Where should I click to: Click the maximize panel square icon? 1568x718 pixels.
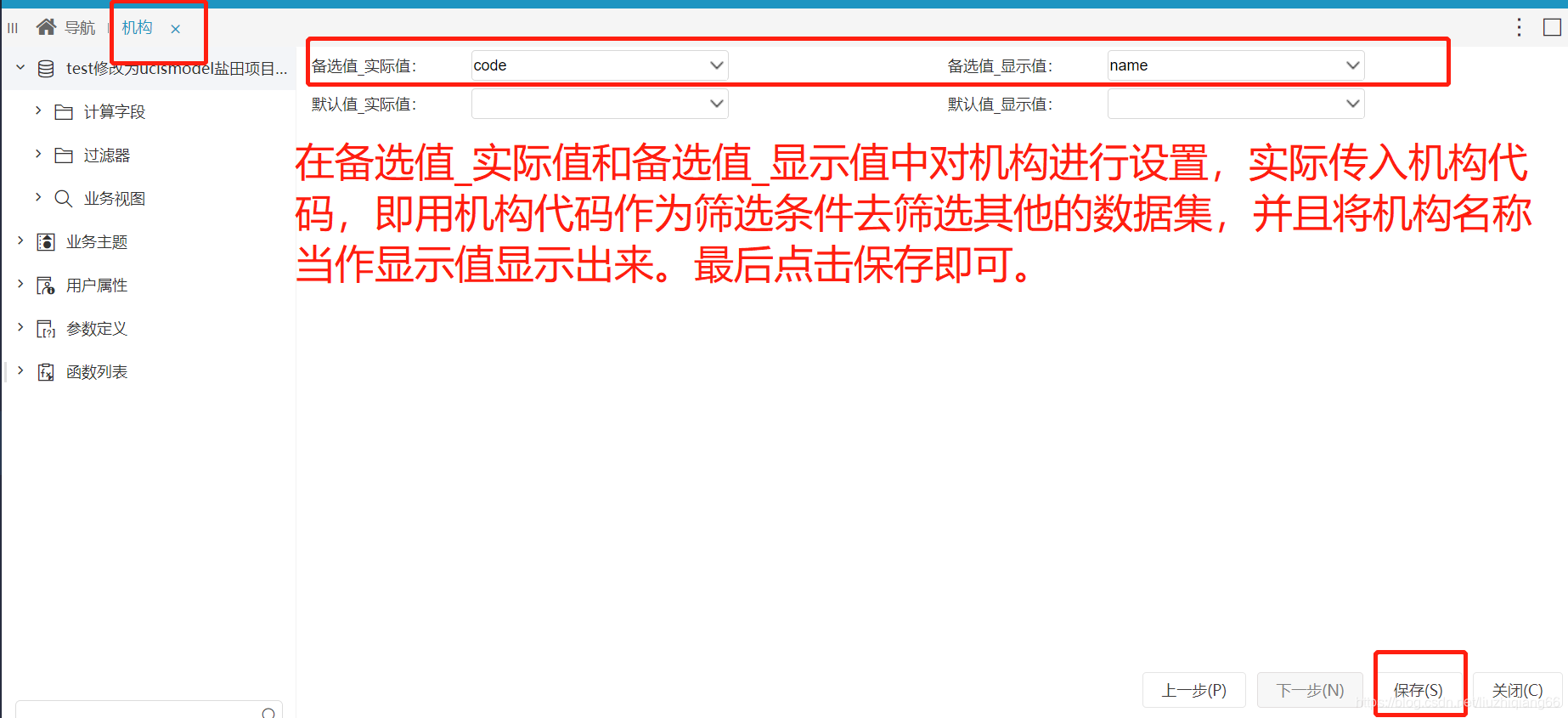[x=1552, y=27]
